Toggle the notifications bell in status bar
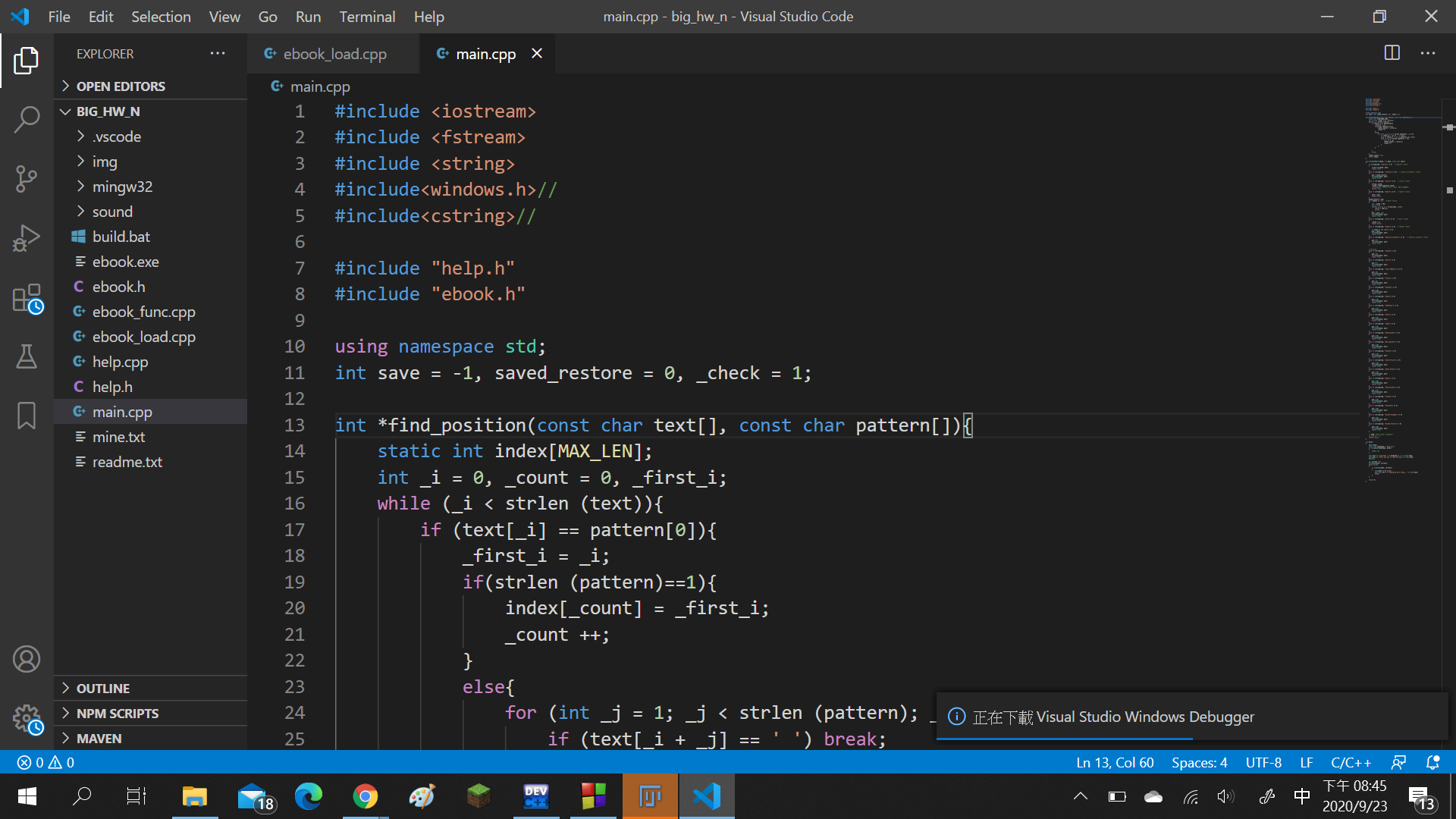This screenshot has width=1456, height=819. 1432,762
